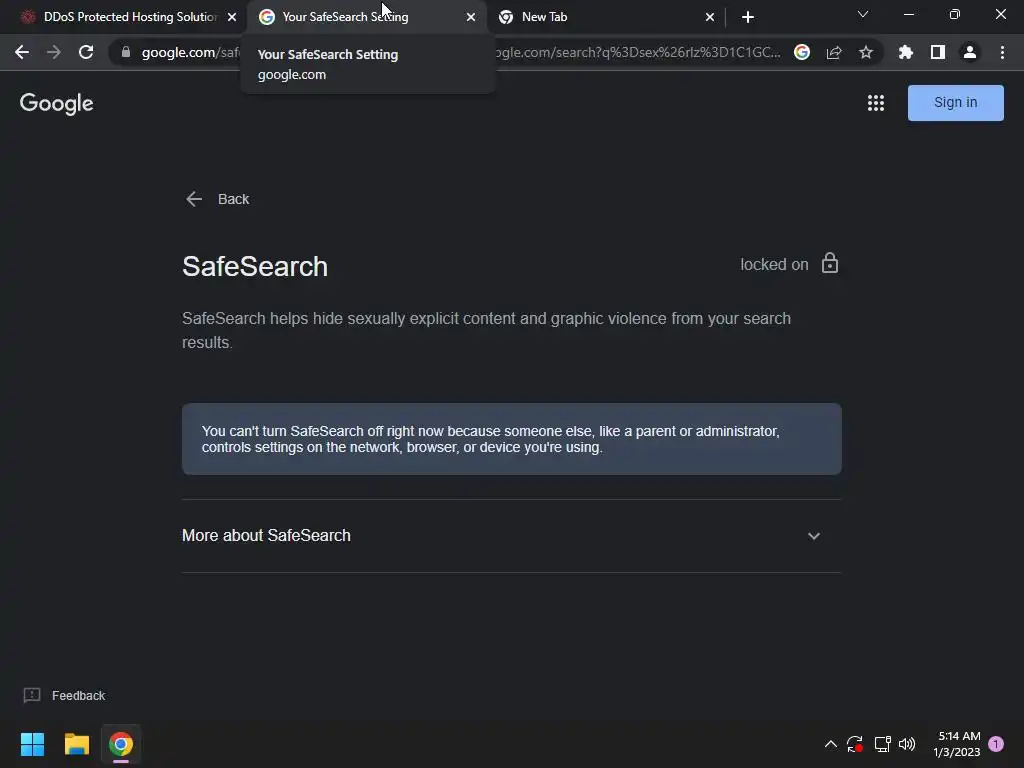Click the Feedback speech bubble icon
This screenshot has height=768, width=1024.
click(x=32, y=696)
